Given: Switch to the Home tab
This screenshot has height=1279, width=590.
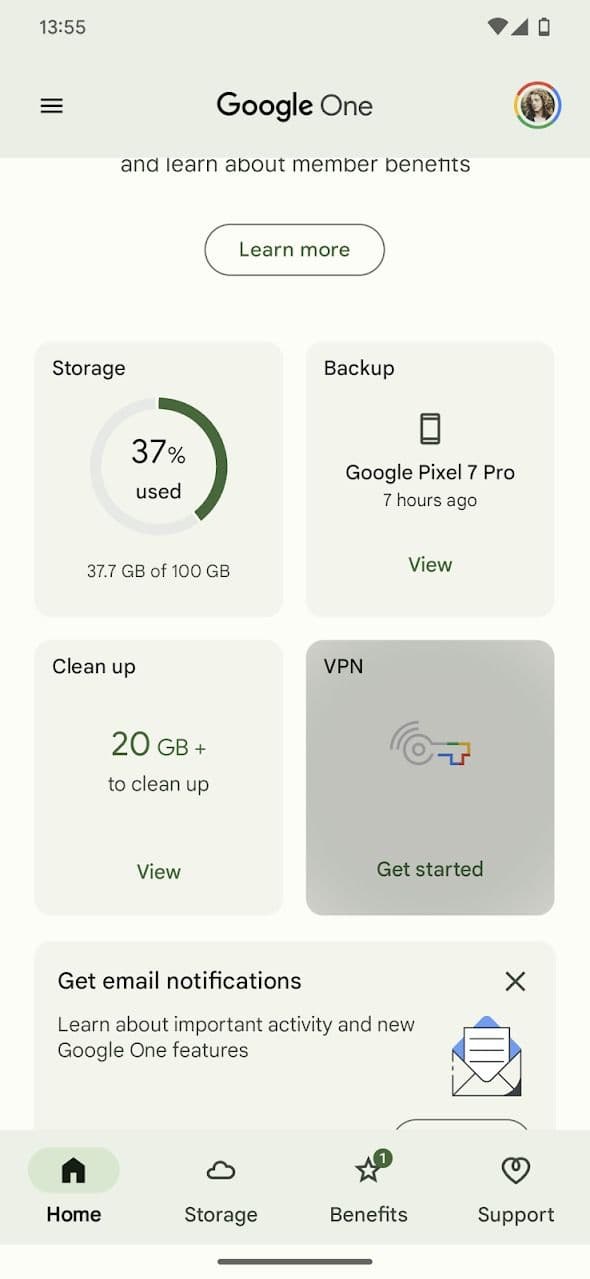Looking at the screenshot, I should (x=73, y=1189).
